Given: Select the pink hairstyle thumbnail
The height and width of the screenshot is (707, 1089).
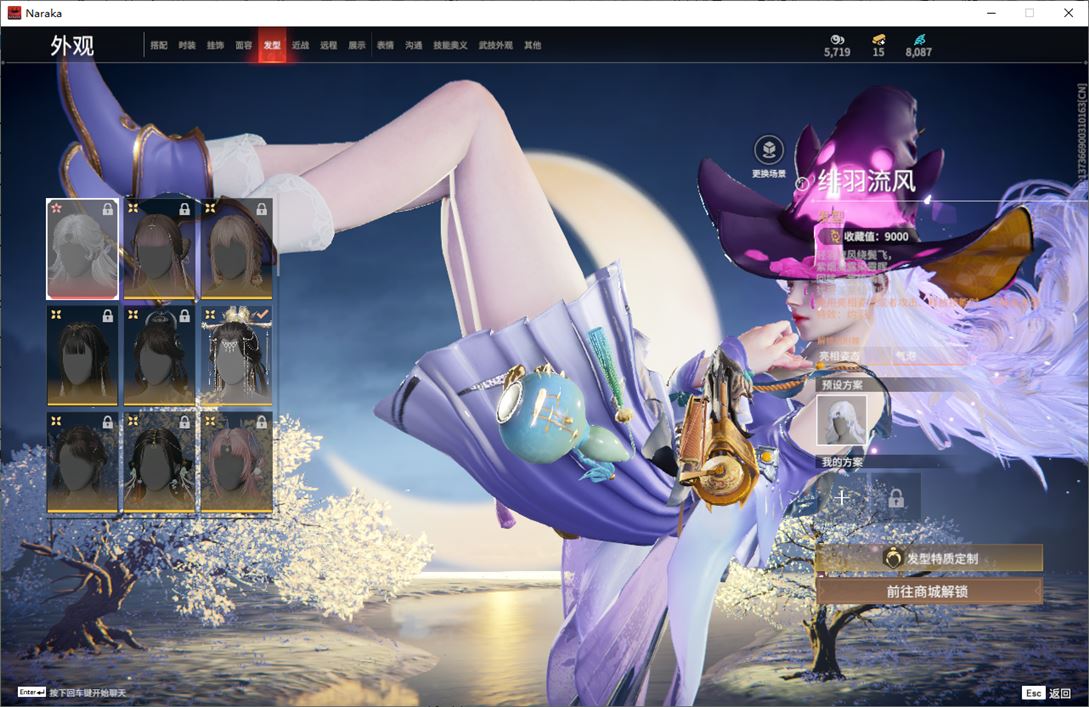Looking at the screenshot, I should pos(236,463).
